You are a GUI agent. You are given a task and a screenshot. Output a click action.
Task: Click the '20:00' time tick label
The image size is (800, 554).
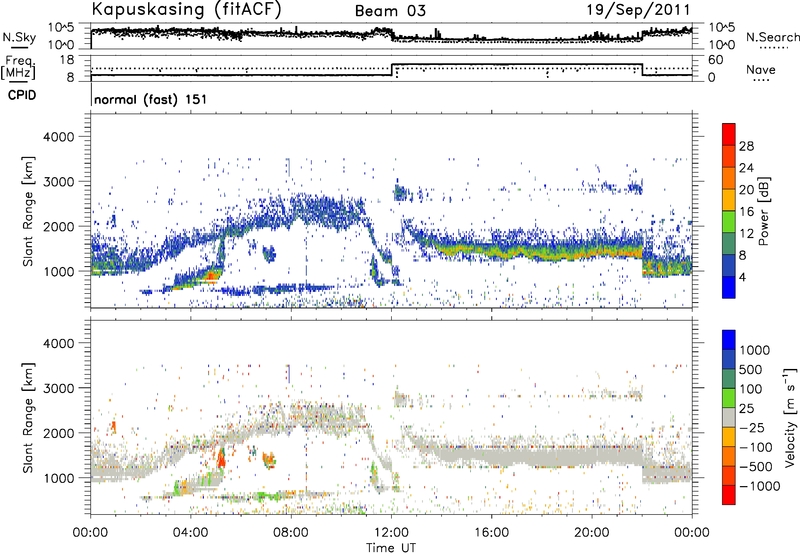(x=591, y=533)
